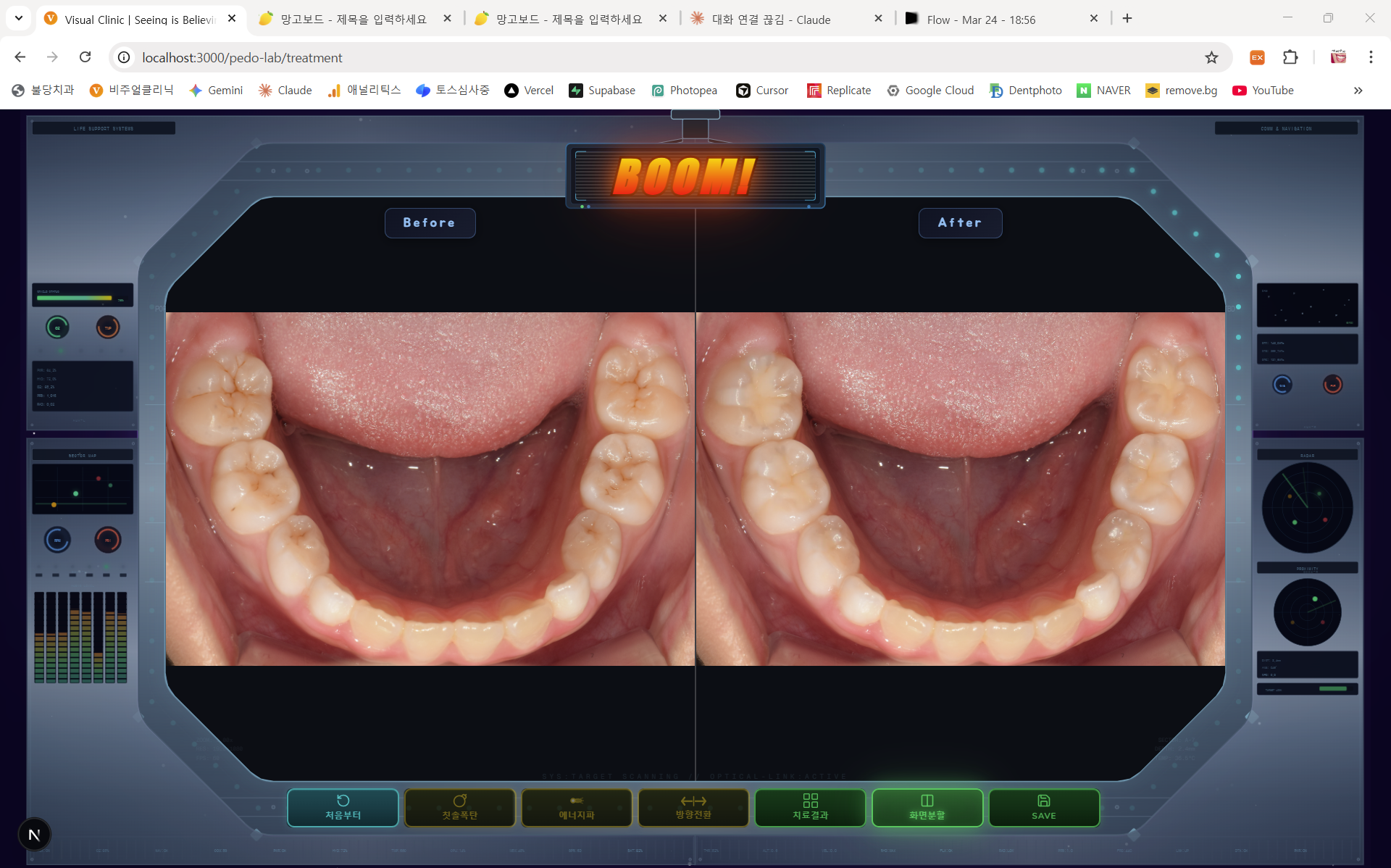The width and height of the screenshot is (1391, 868).
Task: Open the Chrome profile avatar
Action: point(1338,57)
